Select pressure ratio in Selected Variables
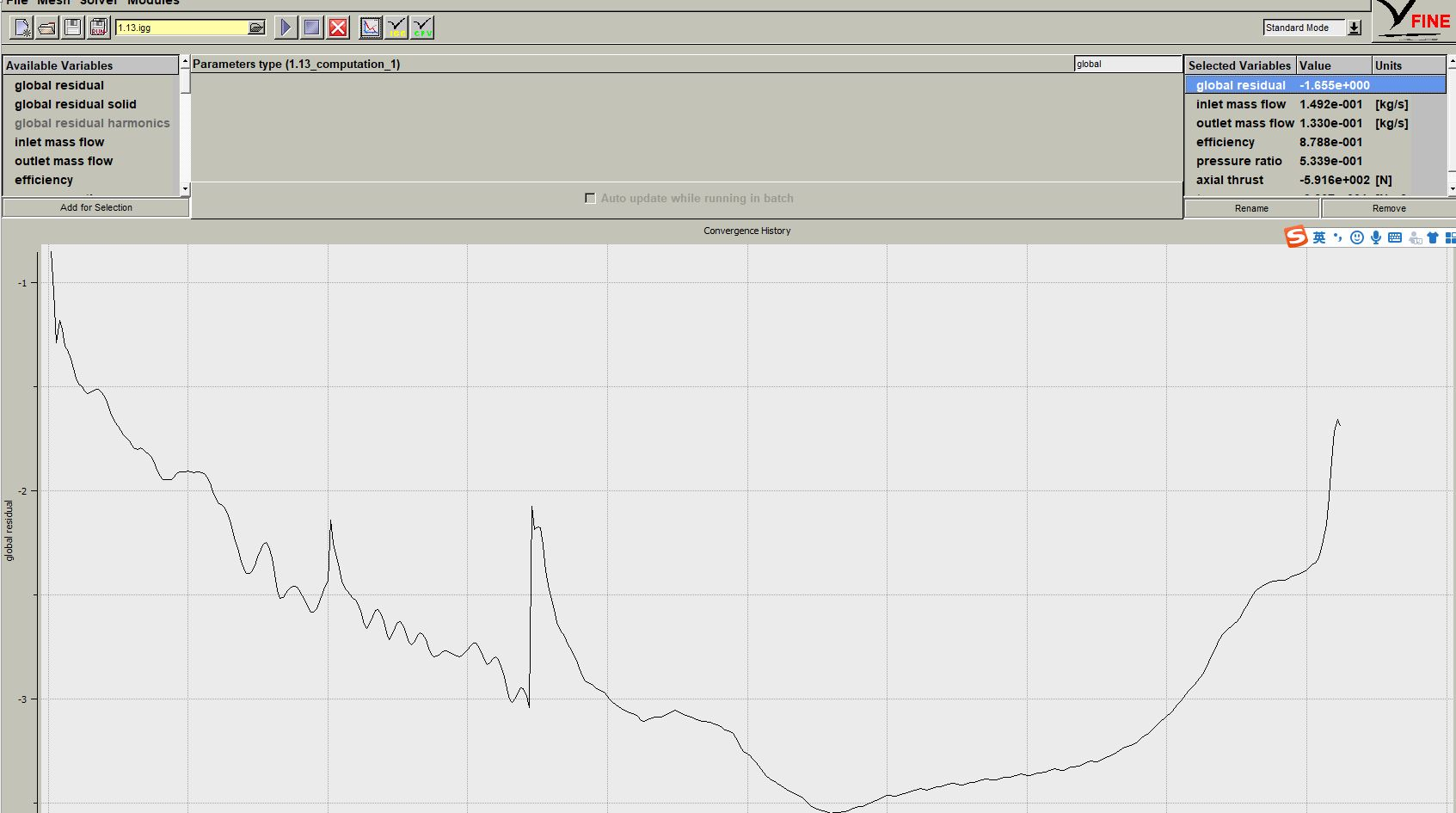 click(x=1238, y=161)
